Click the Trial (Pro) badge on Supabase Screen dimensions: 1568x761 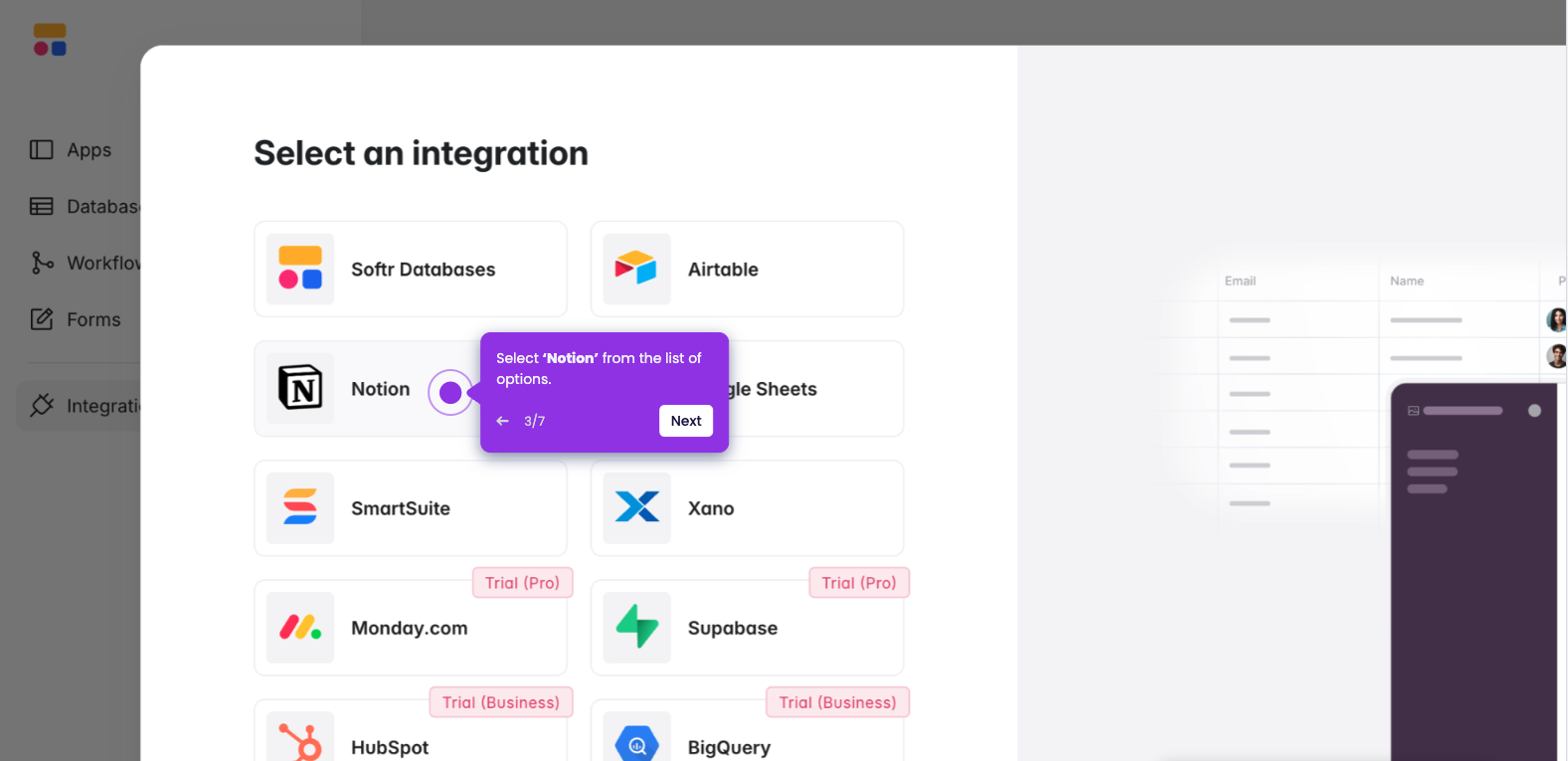(x=859, y=583)
